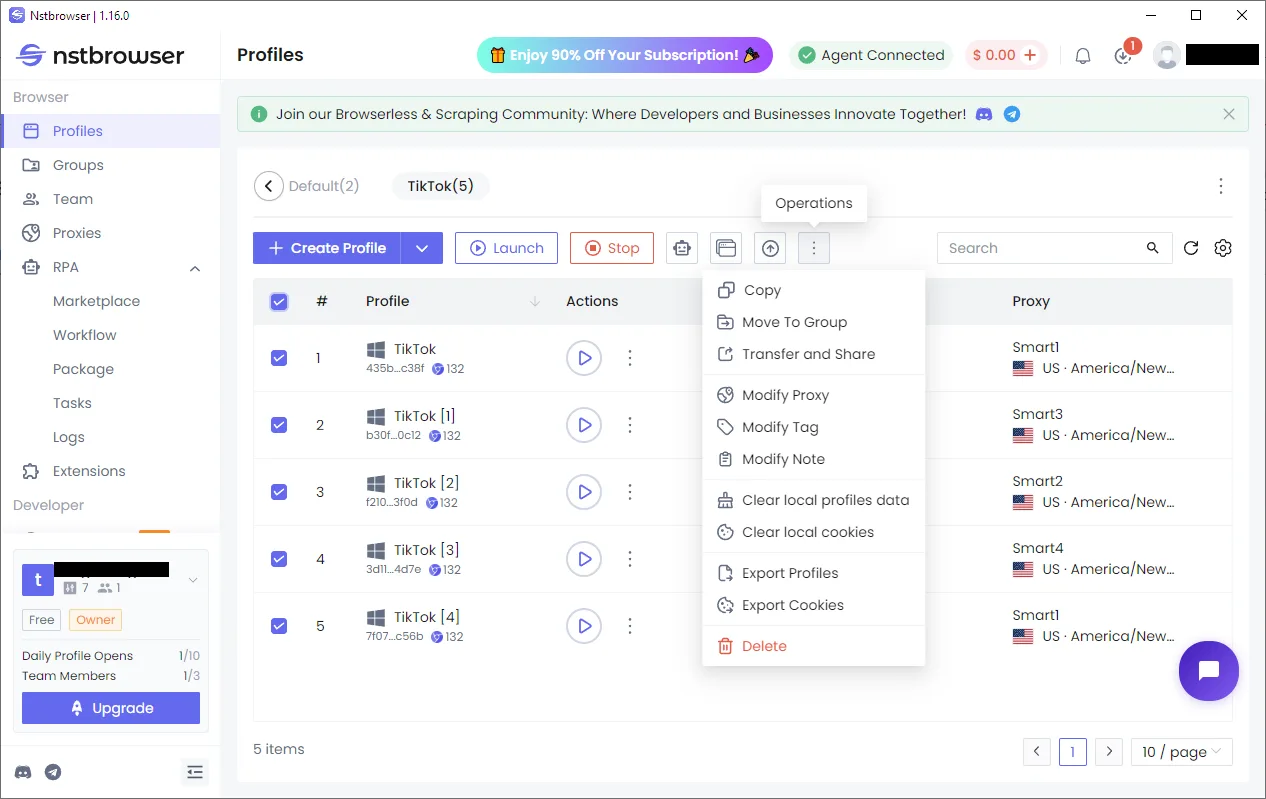Image resolution: width=1266 pixels, height=799 pixels.
Task: Toggle the select-all header checkbox
Action: [x=279, y=301]
